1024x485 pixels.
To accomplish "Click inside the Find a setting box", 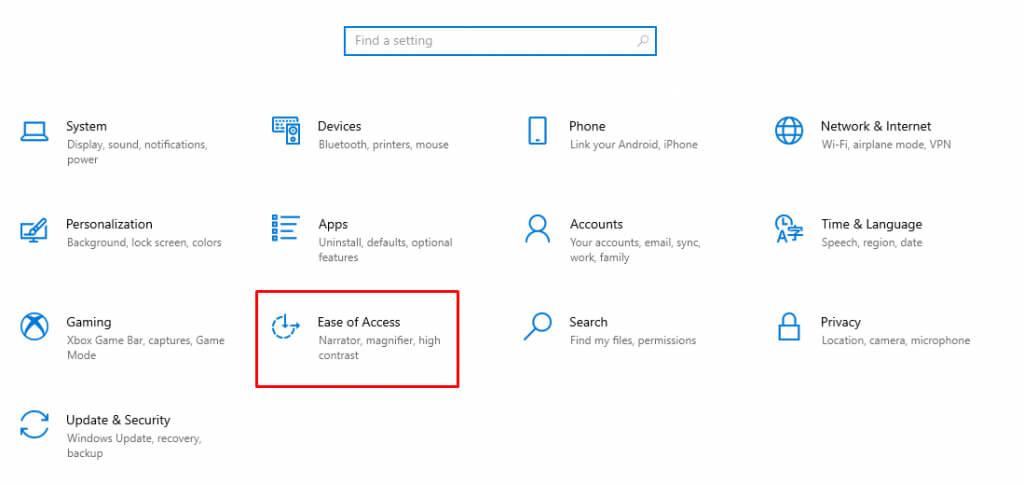I will tap(490, 41).
